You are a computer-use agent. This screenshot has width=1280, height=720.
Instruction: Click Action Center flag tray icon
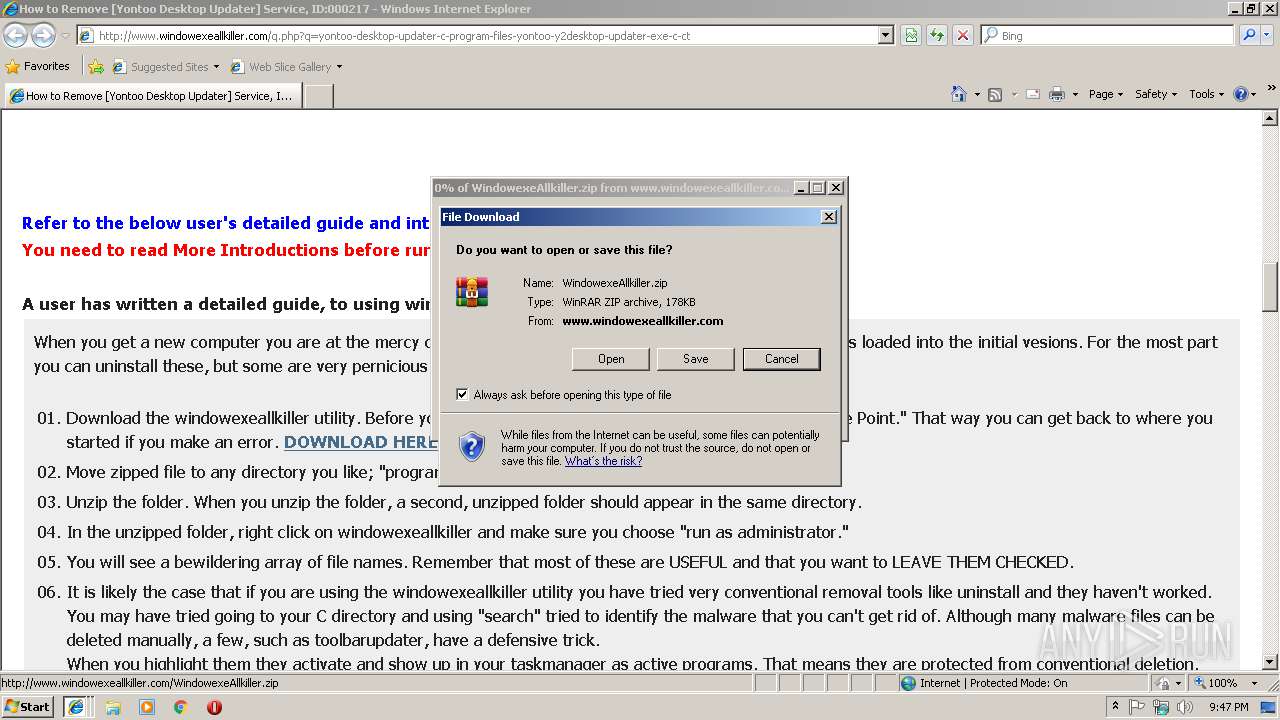click(1138, 707)
